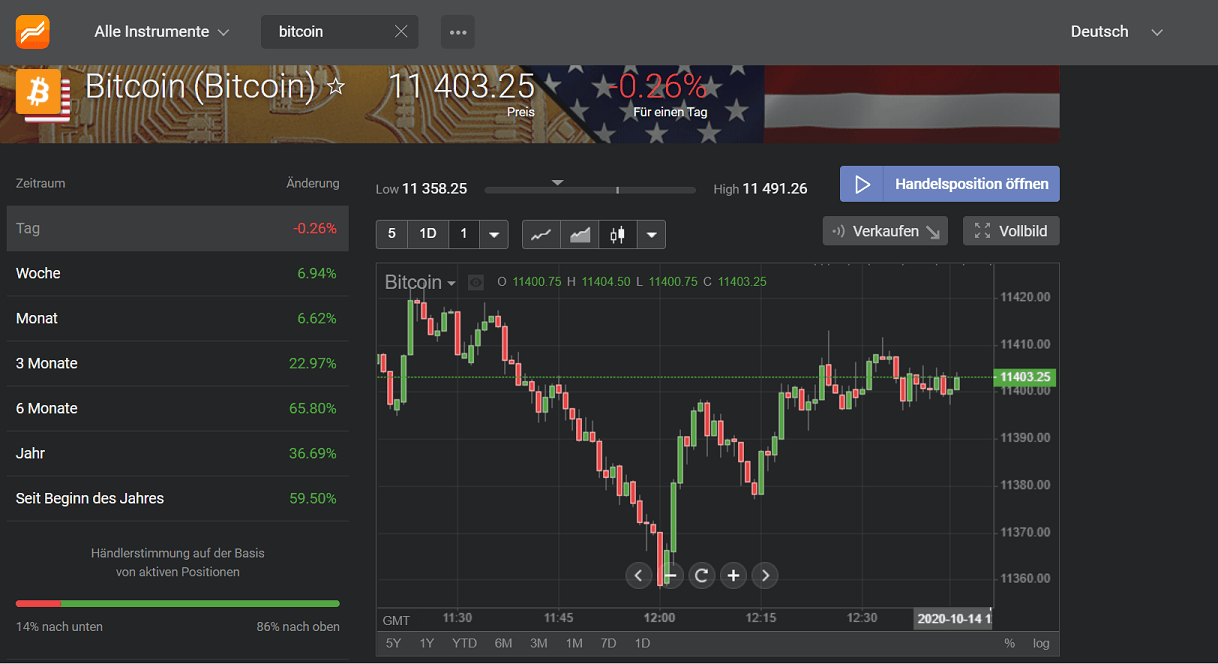
Task: Select Seit Beginn des Jahres row
Action: [x=178, y=498]
